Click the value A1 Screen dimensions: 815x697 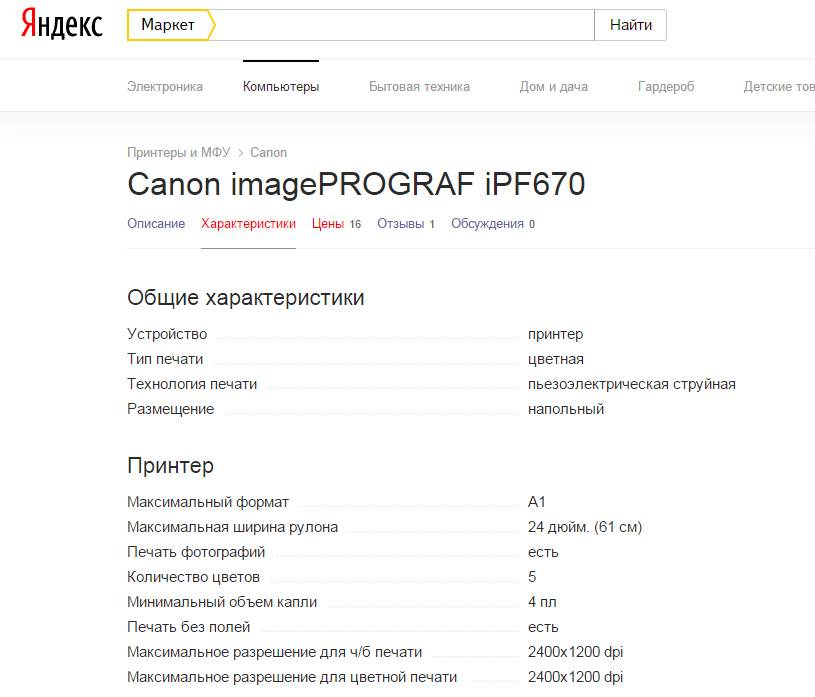(536, 502)
